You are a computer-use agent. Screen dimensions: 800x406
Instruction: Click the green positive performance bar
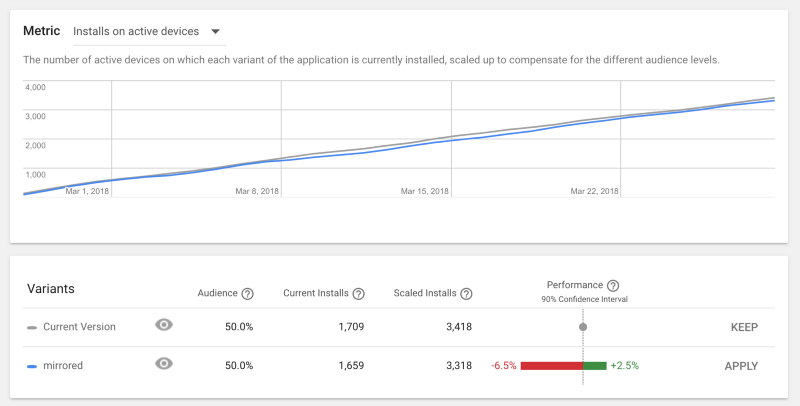pos(595,366)
